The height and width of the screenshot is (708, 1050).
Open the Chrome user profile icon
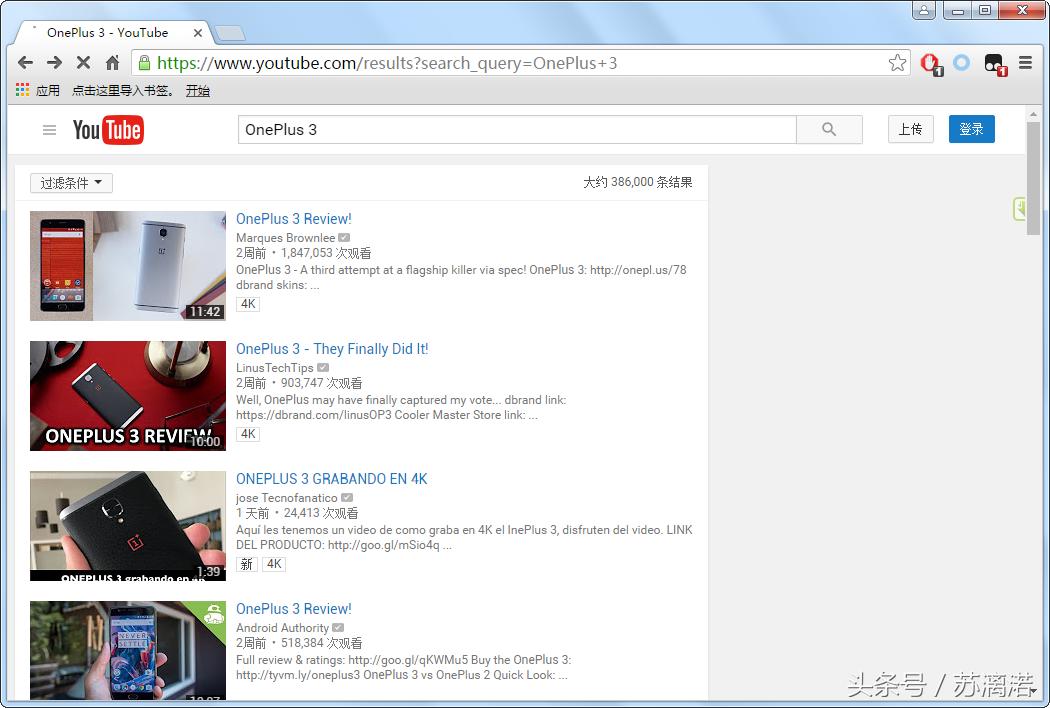tap(923, 10)
